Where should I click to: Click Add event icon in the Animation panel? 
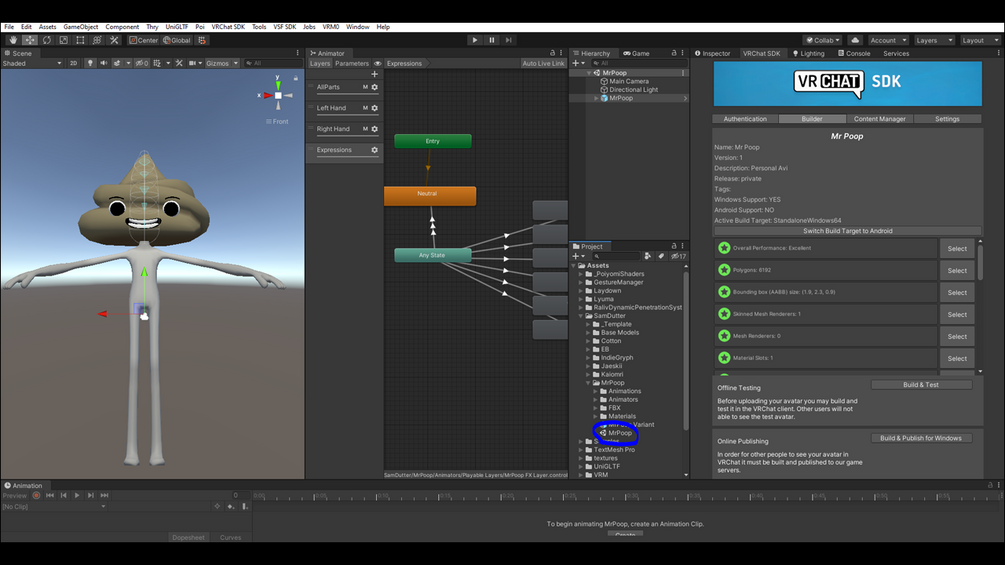[245, 507]
